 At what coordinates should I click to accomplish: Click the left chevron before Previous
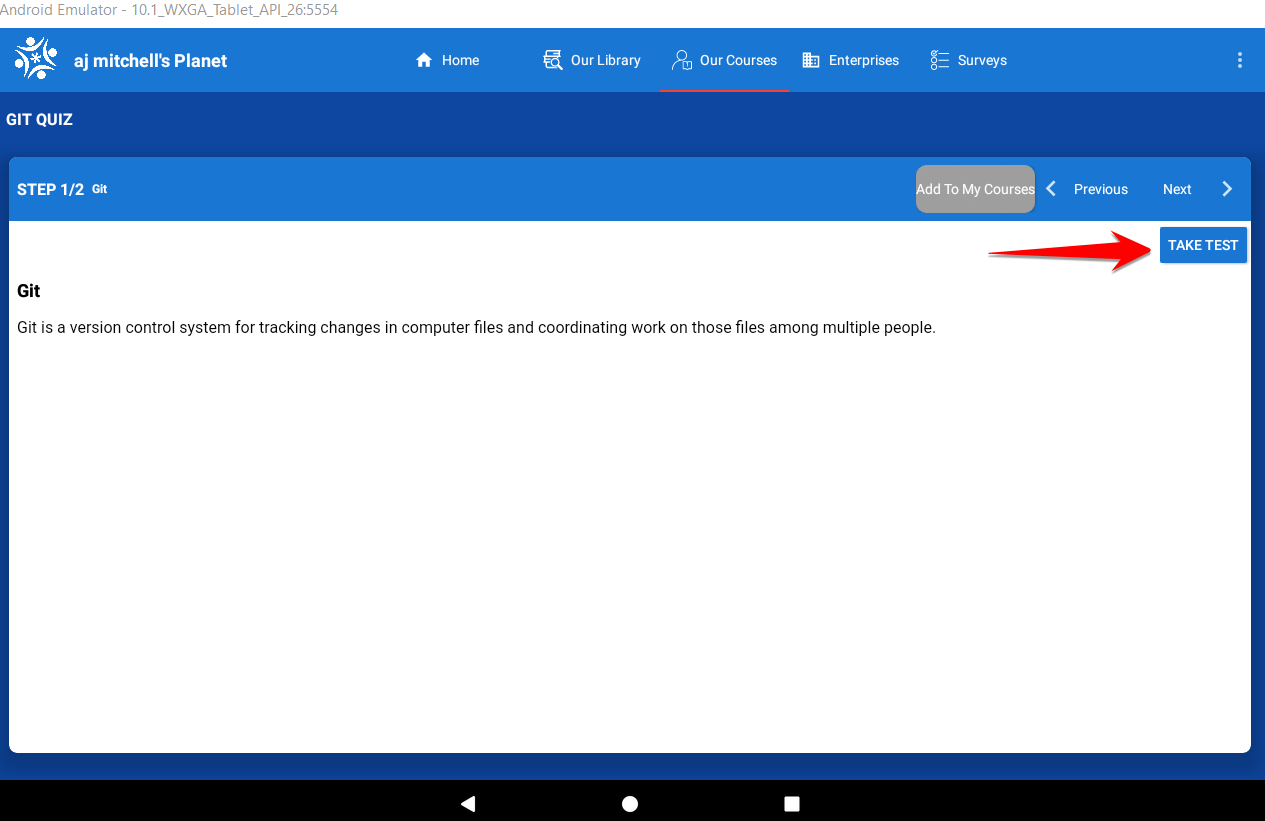[x=1050, y=188]
